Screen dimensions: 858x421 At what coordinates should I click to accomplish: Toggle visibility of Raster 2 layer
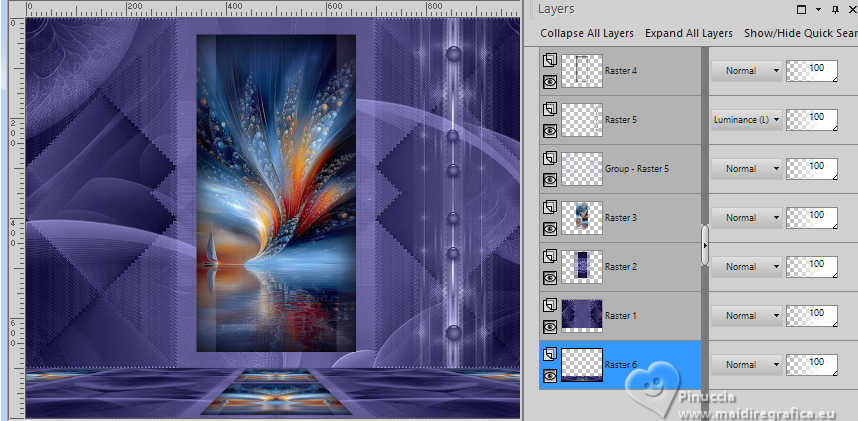(x=550, y=278)
